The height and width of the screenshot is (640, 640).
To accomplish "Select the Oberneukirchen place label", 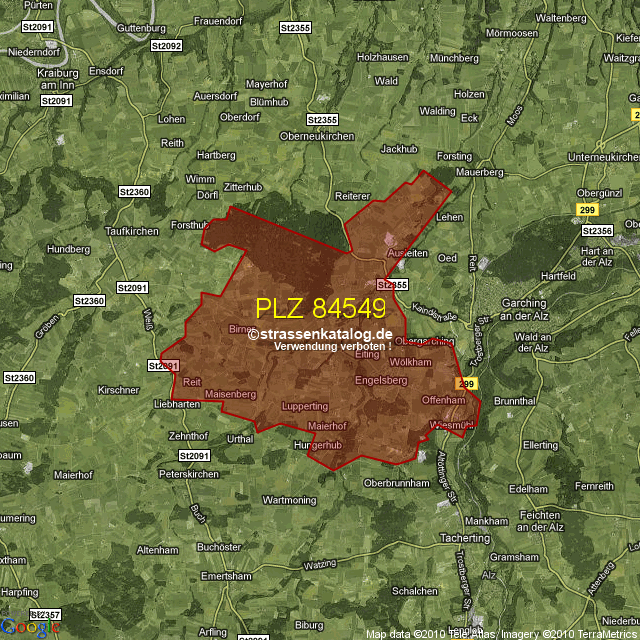I will pos(317,135).
